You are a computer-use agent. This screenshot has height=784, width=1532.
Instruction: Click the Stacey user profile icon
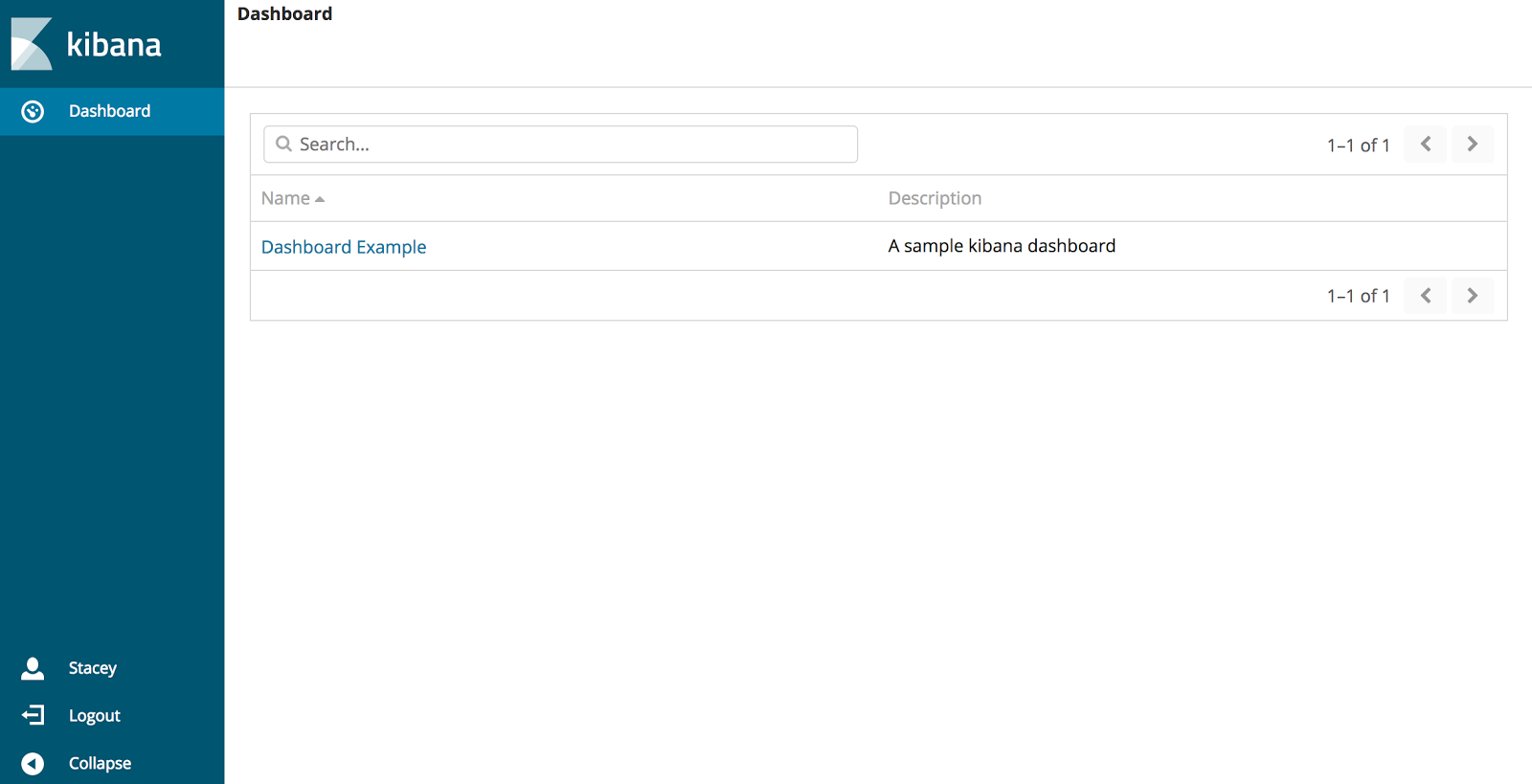pos(33,668)
